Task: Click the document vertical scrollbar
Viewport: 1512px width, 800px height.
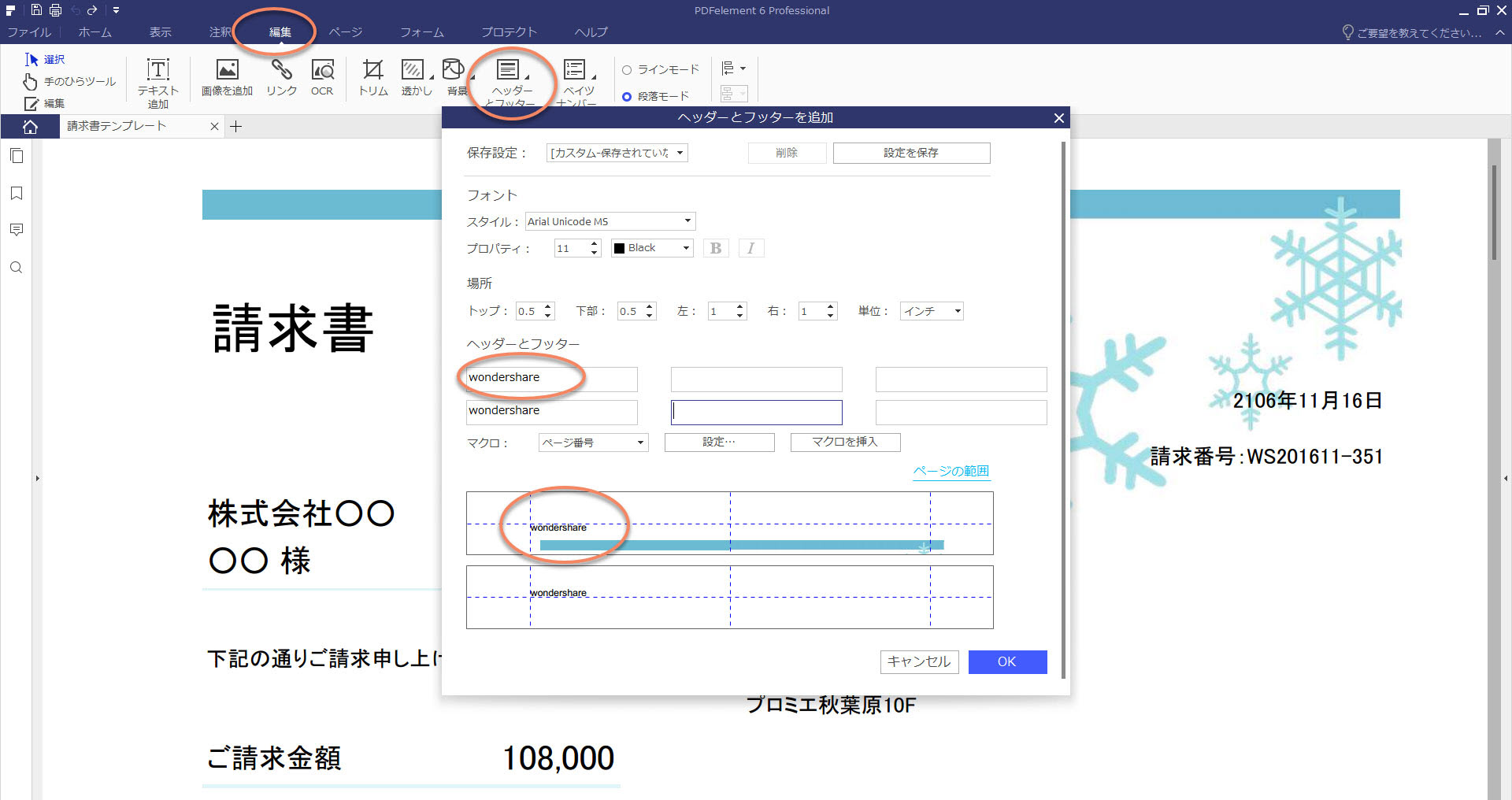Action: [1494, 213]
